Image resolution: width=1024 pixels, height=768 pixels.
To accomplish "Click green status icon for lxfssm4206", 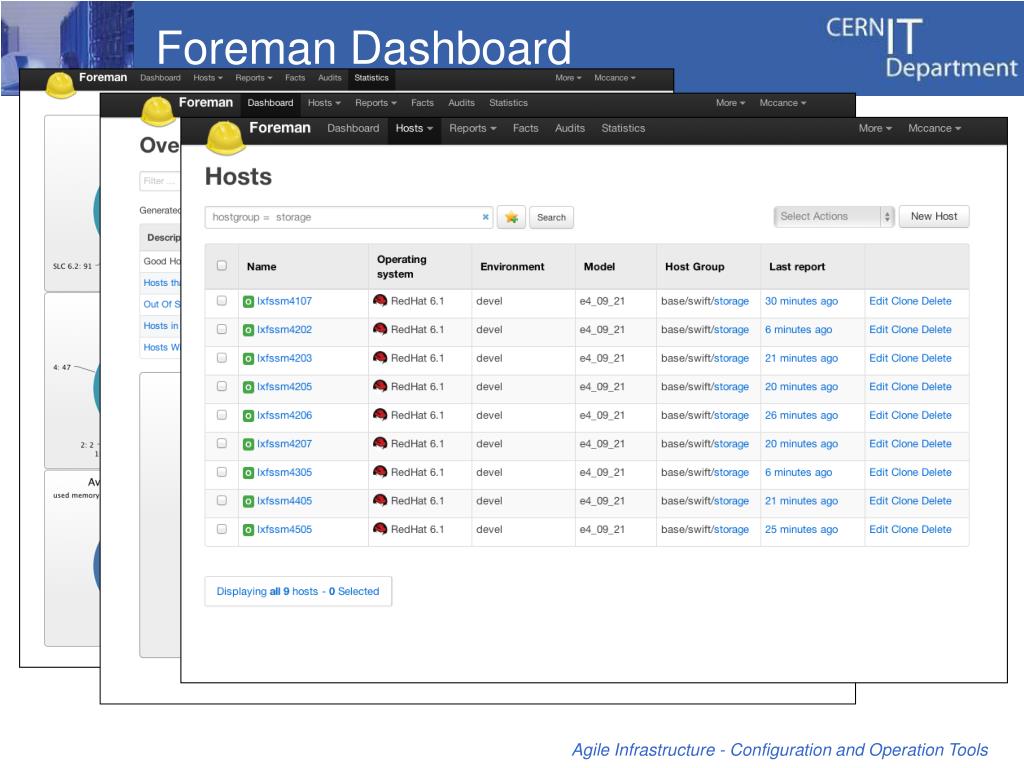I will 248,415.
